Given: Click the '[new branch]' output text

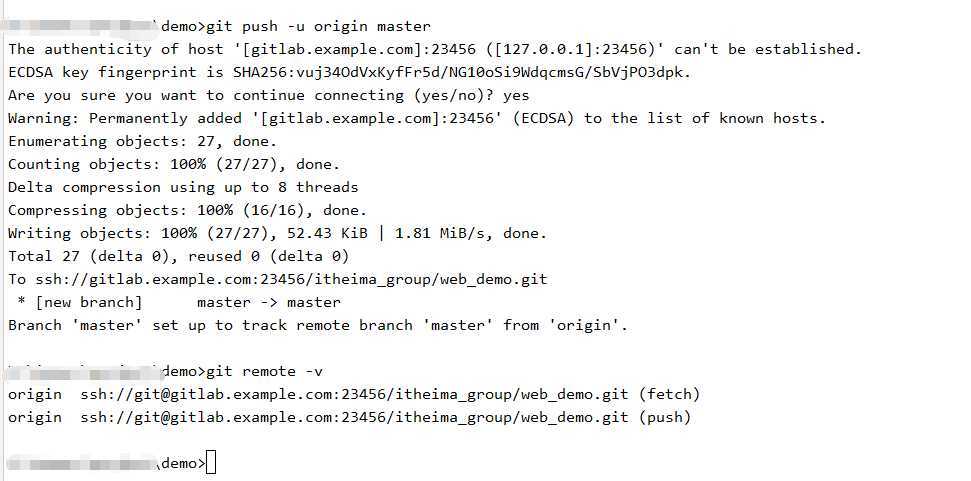Looking at the screenshot, I should (x=89, y=302).
